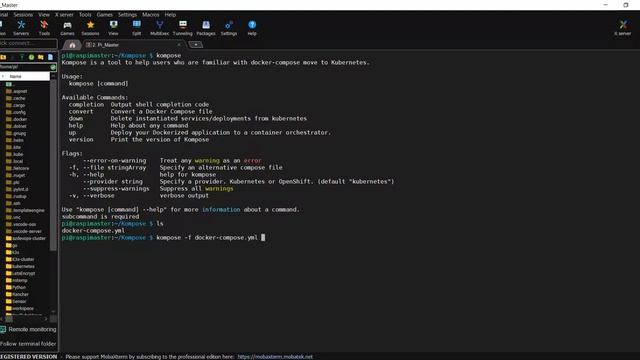Screen dimensions: 640x360
Task: Click the Name column header
Action: [25, 76]
